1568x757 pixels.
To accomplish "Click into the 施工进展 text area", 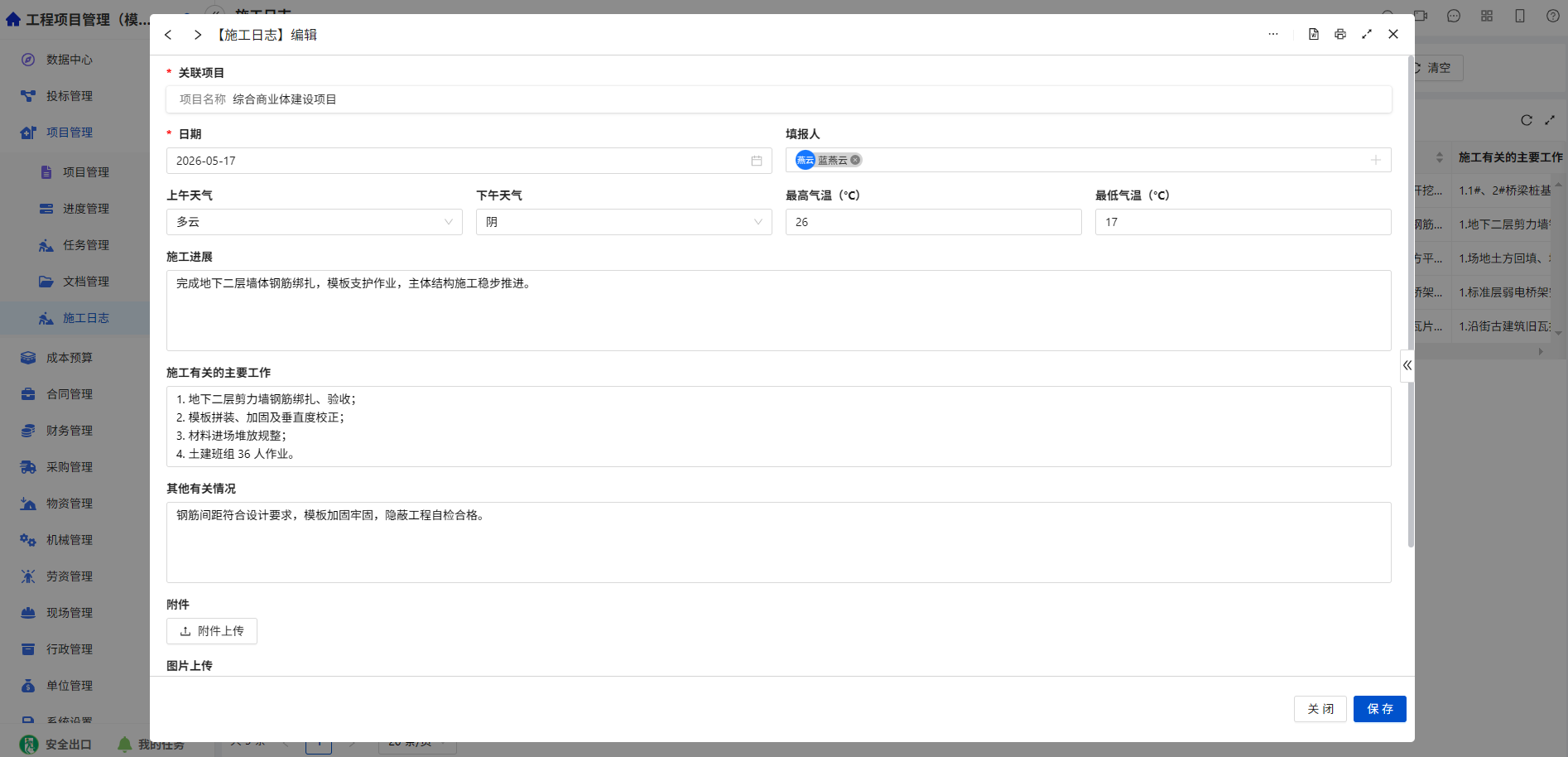I will pos(779,311).
